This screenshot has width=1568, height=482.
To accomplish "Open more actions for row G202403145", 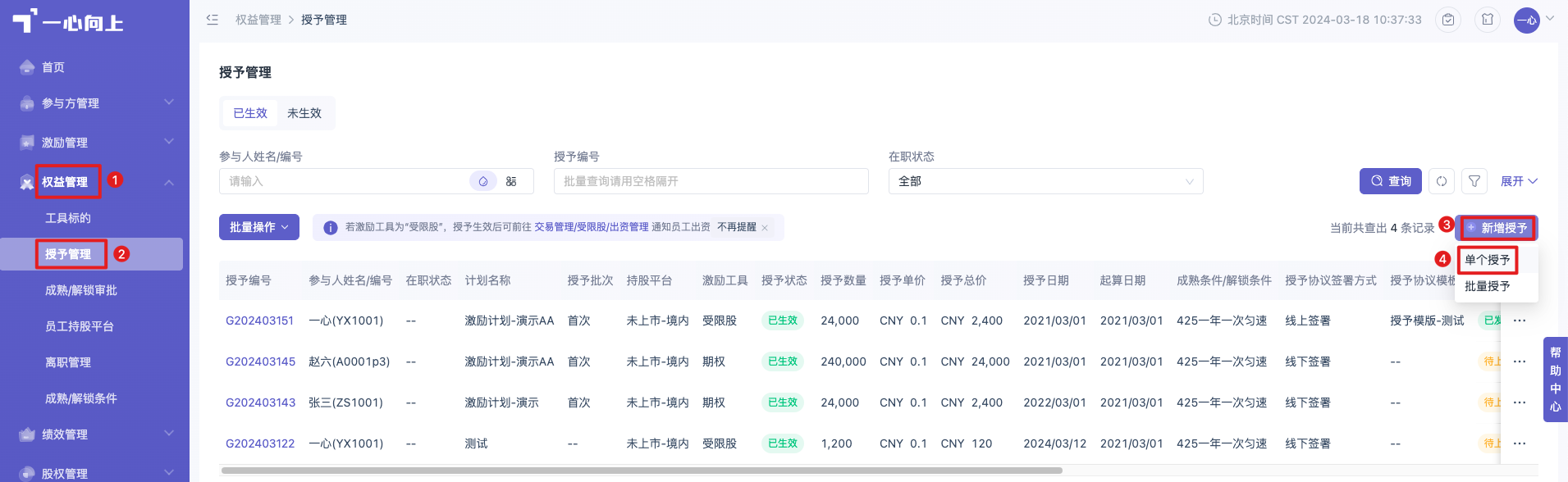I will [1520, 361].
